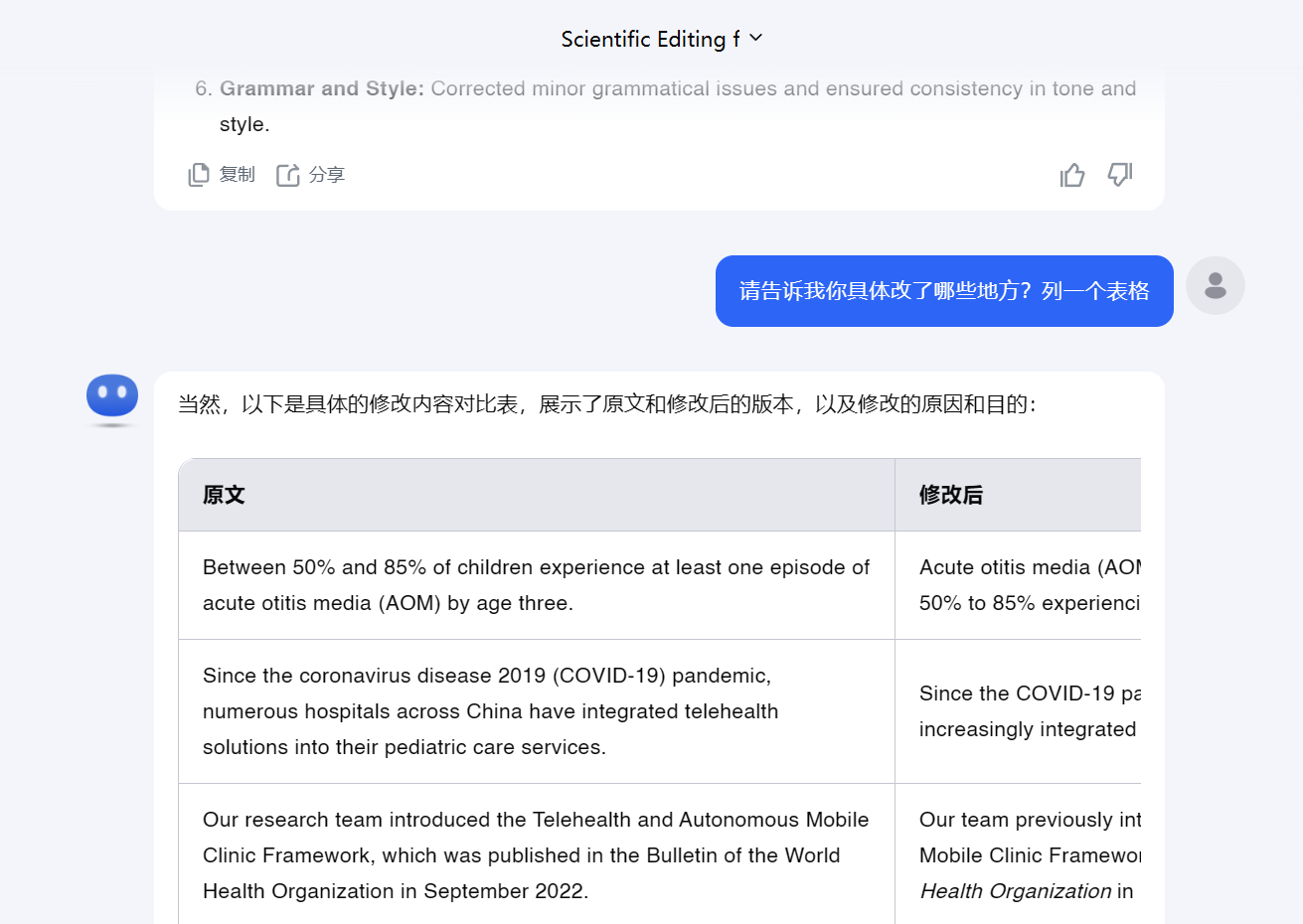The height and width of the screenshot is (924, 1303).
Task: Click the share (分享) icon
Action: [x=288, y=175]
